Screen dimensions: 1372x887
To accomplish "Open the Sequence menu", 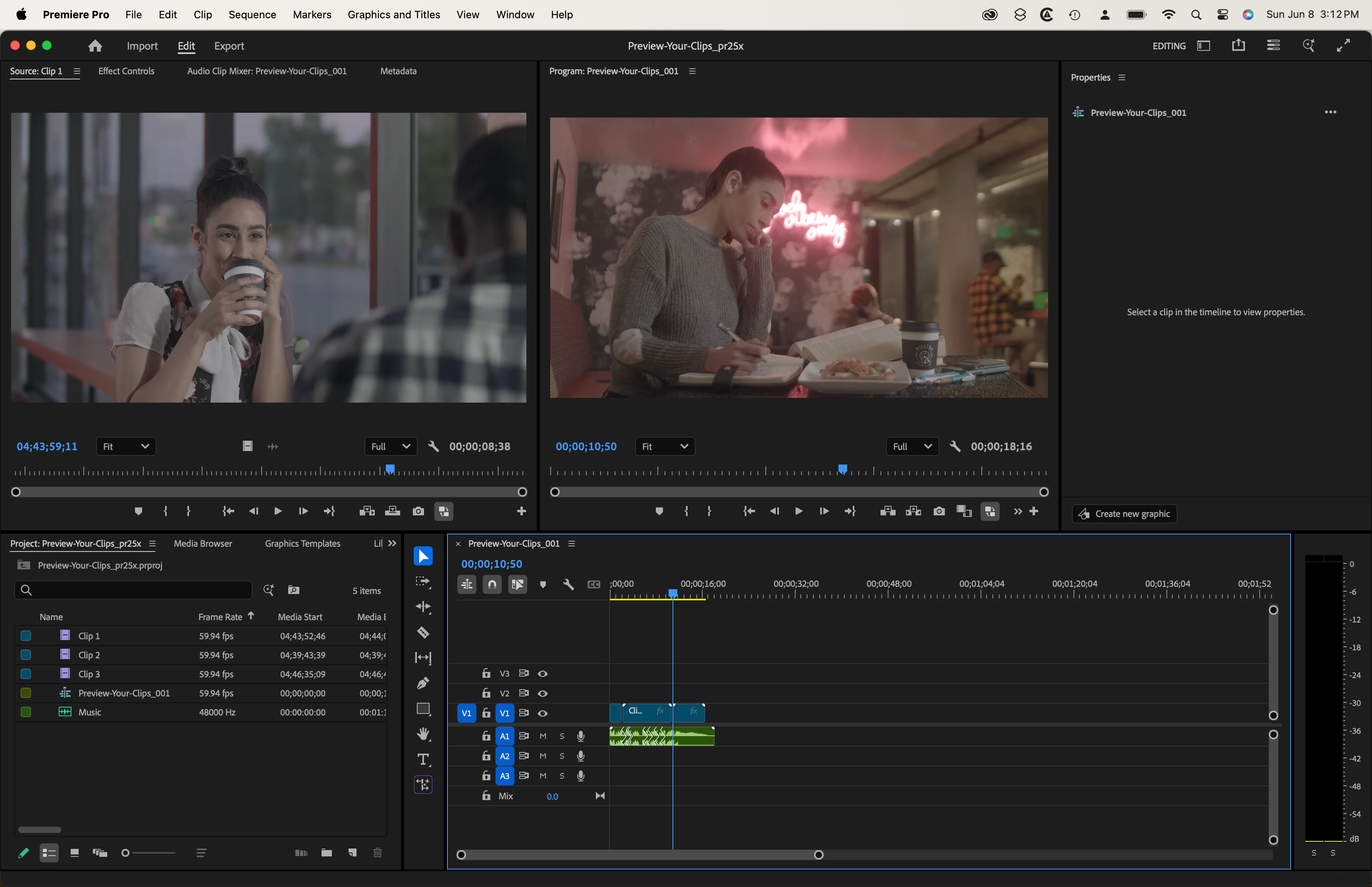I will [x=252, y=14].
